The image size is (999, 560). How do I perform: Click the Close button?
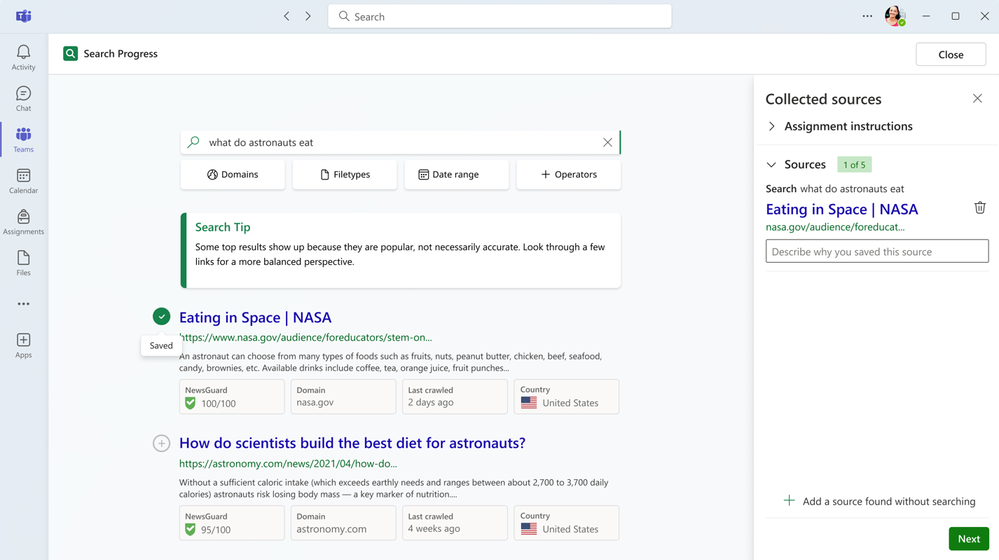951,54
